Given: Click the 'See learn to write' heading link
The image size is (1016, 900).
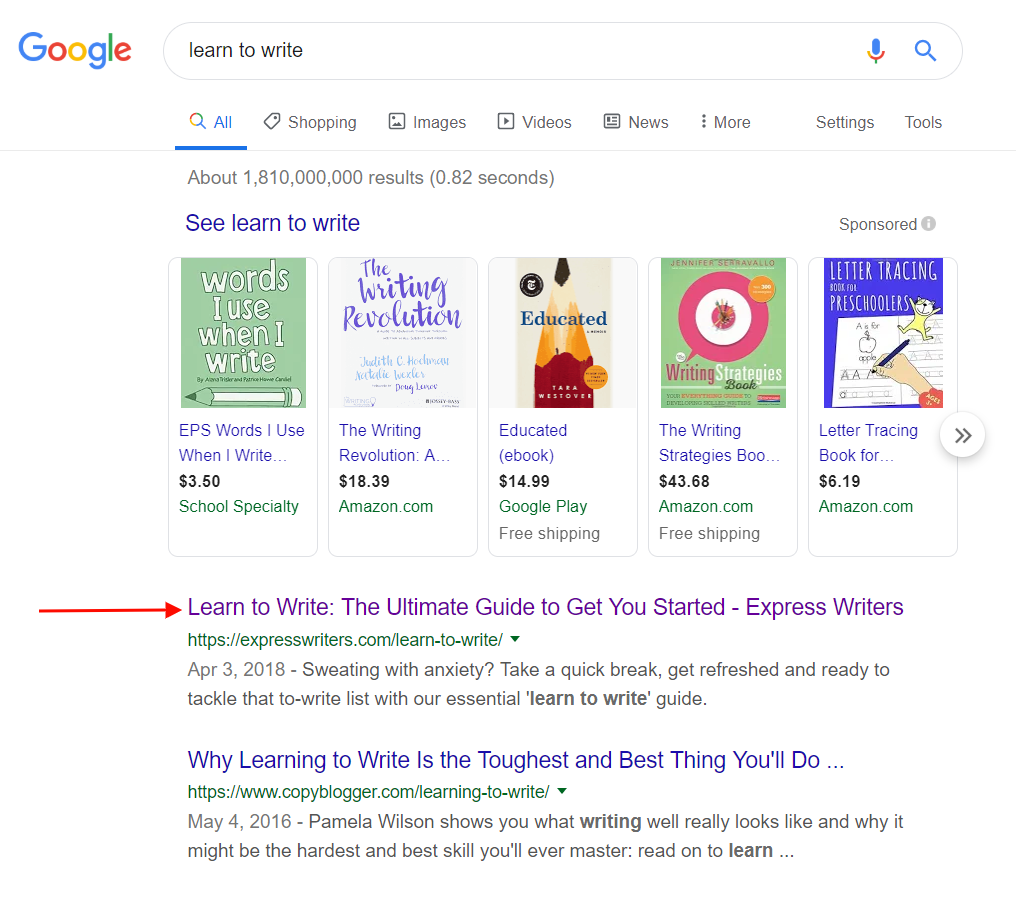Looking at the screenshot, I should 272,223.
